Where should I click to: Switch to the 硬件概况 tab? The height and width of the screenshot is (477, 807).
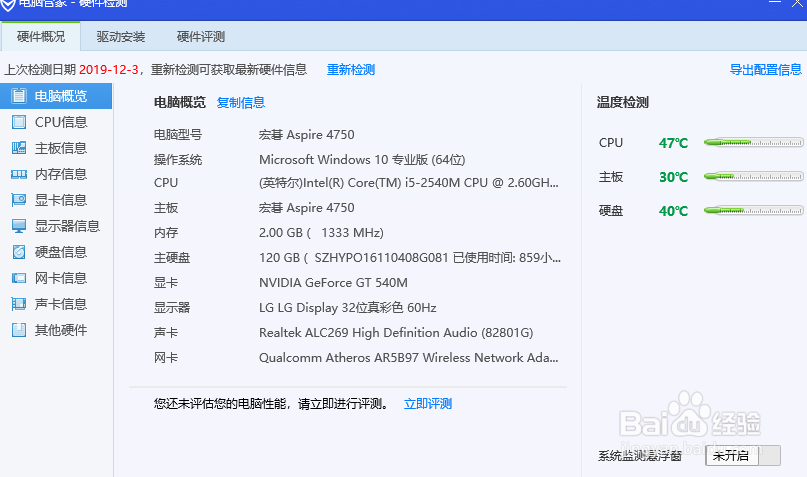[x=41, y=37]
